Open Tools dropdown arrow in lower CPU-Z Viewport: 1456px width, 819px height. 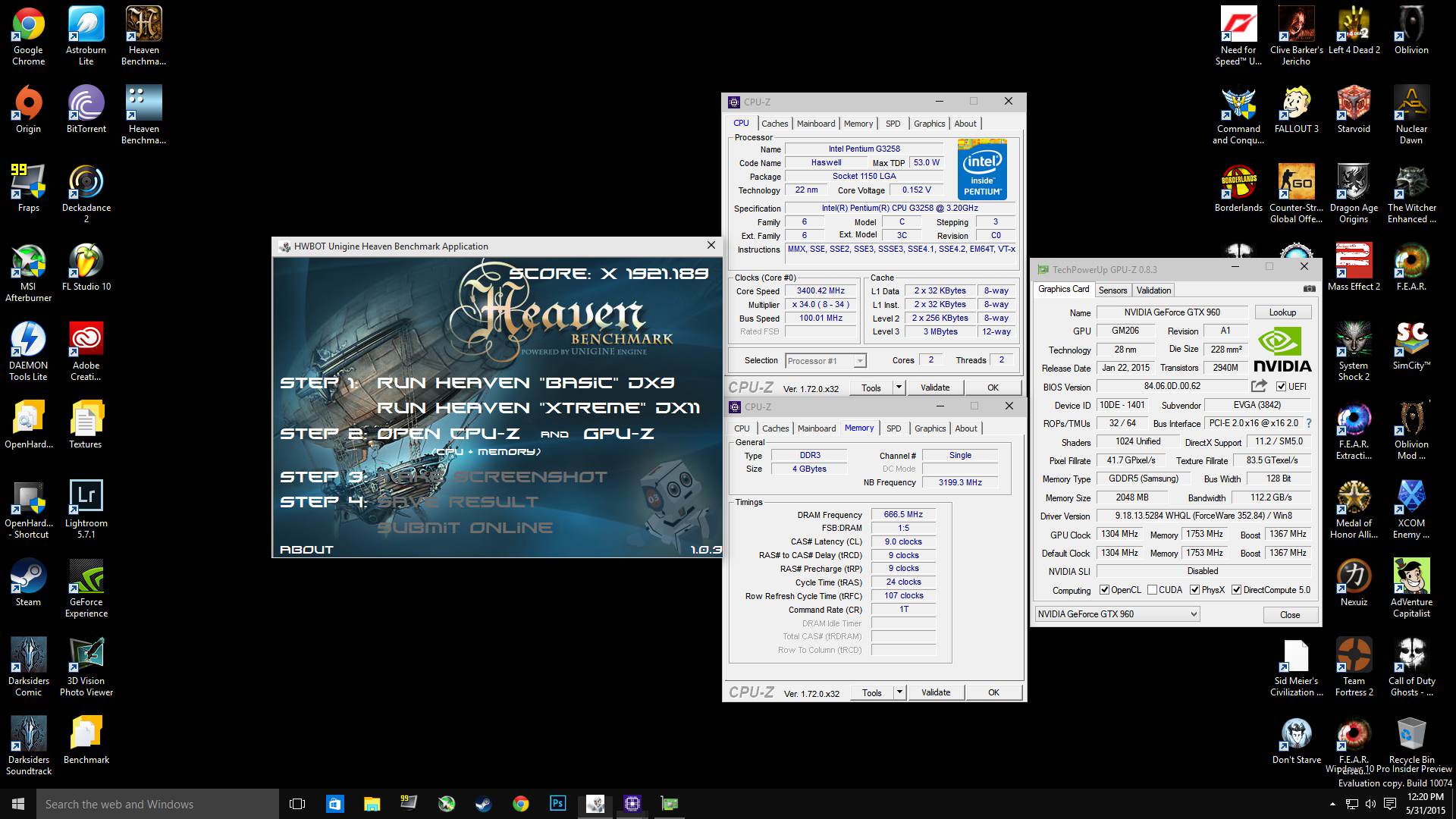coord(899,692)
